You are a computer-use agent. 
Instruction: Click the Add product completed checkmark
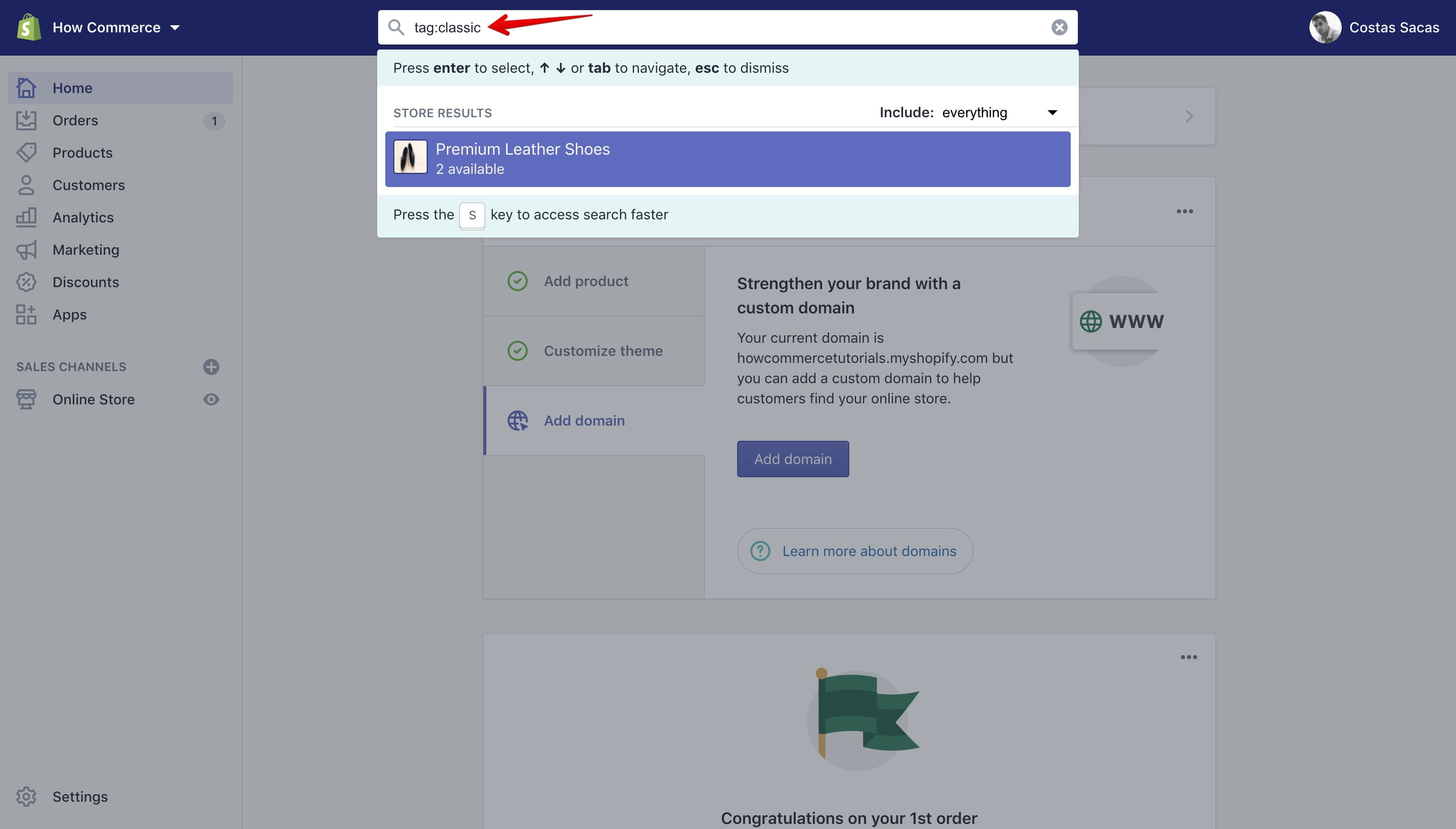pos(518,281)
